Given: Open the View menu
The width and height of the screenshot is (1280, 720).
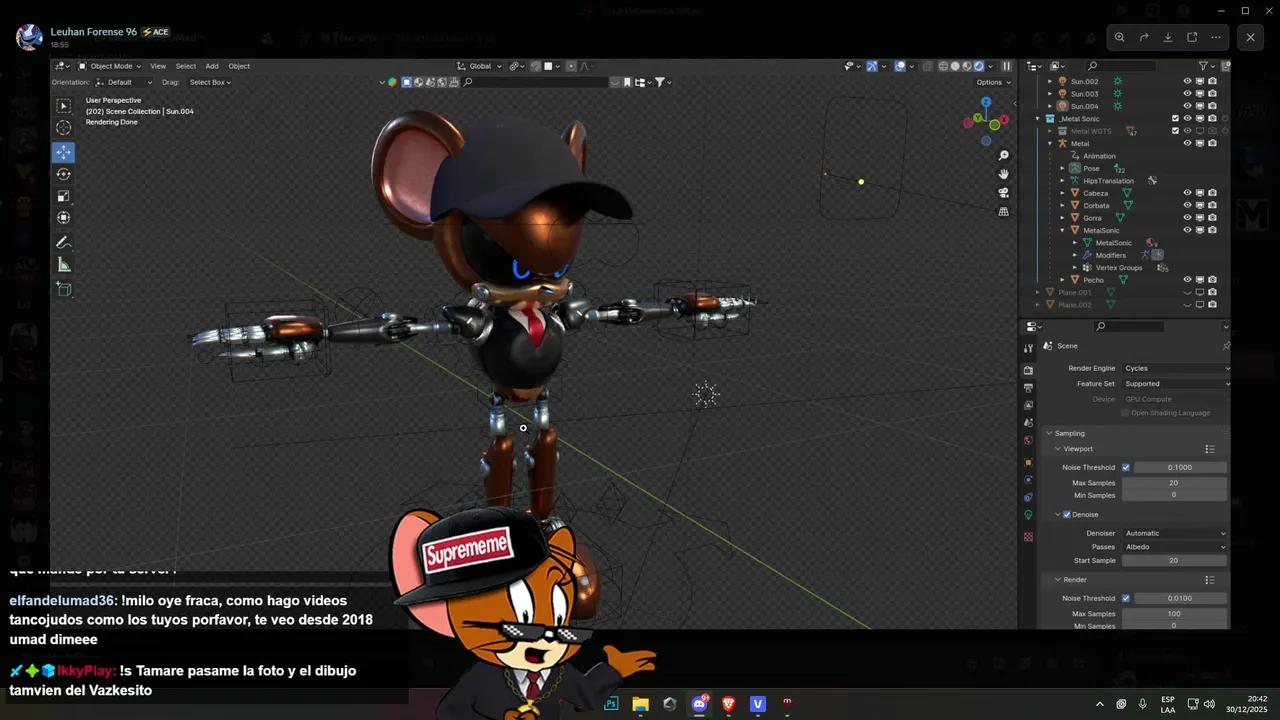Looking at the screenshot, I should pyautogui.click(x=158, y=66).
